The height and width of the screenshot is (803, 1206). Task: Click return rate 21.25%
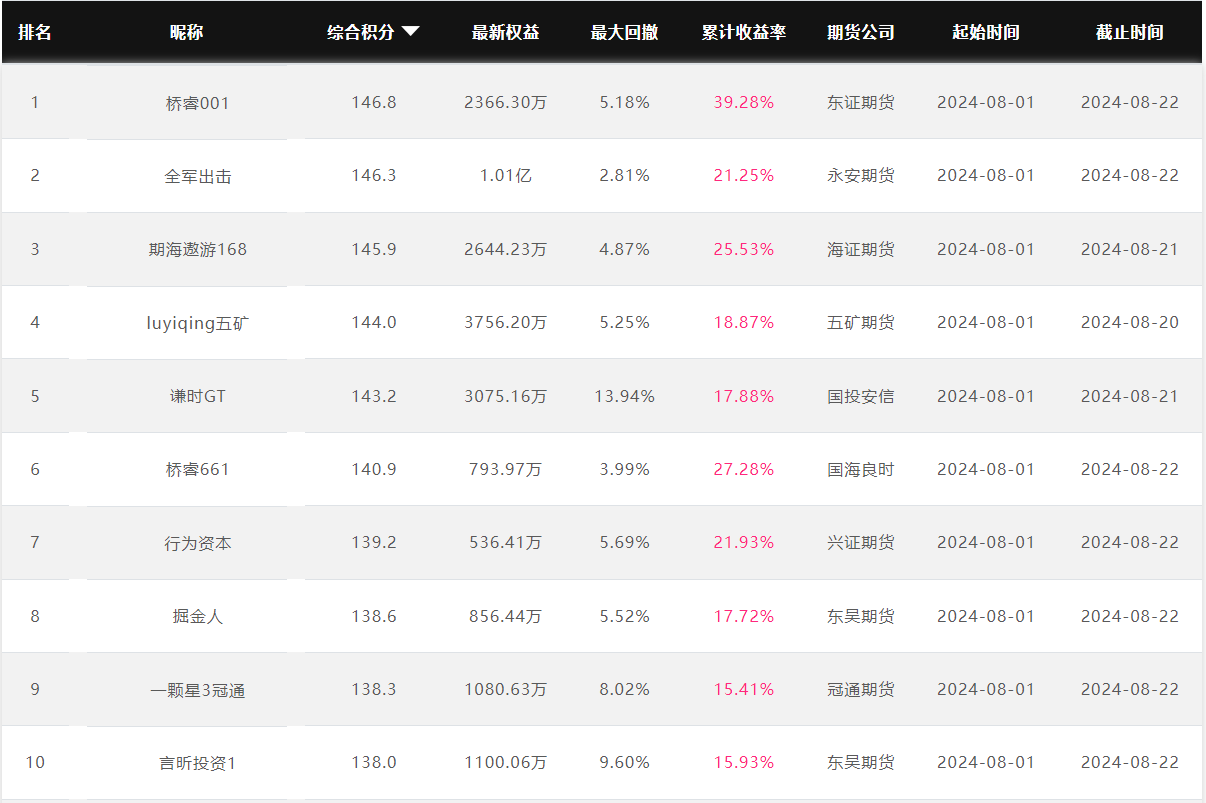pos(744,175)
